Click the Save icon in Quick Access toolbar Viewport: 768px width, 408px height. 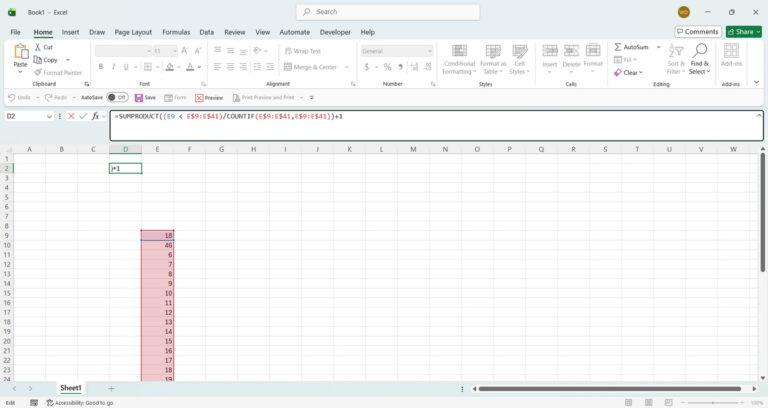pyautogui.click(x=139, y=98)
